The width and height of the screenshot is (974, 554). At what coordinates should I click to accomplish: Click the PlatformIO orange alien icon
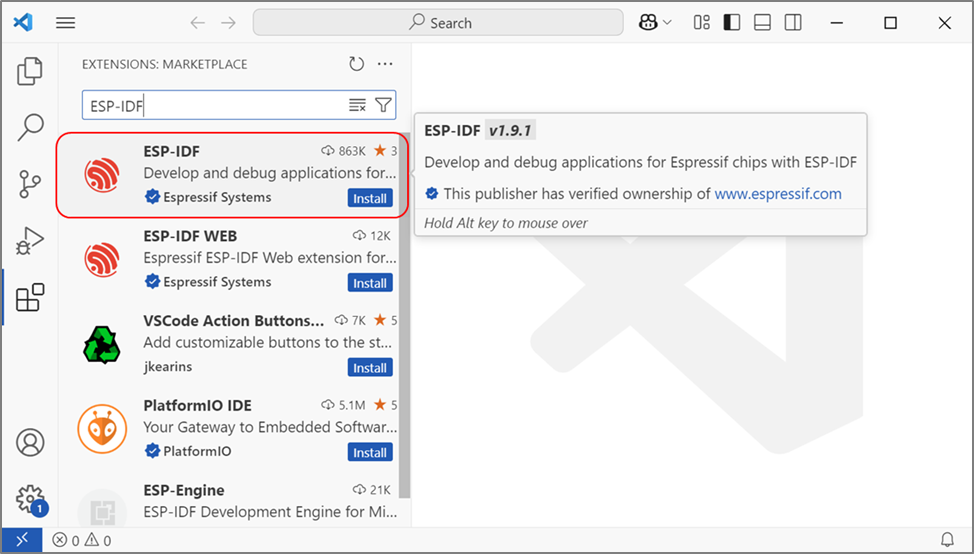click(x=102, y=429)
